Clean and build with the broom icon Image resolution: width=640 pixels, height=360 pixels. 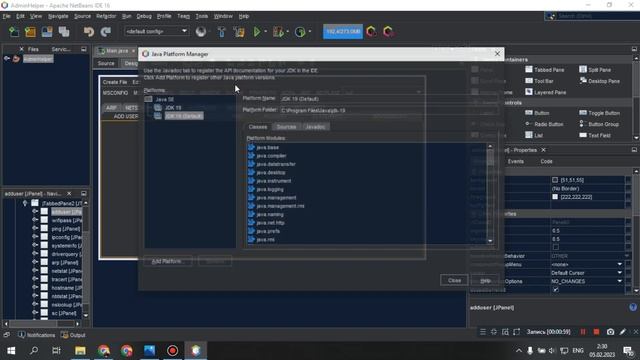(239, 32)
